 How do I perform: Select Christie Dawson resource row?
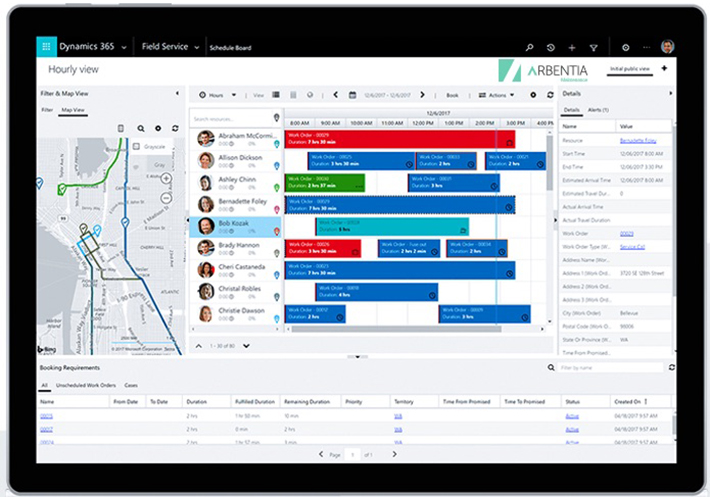[235, 314]
